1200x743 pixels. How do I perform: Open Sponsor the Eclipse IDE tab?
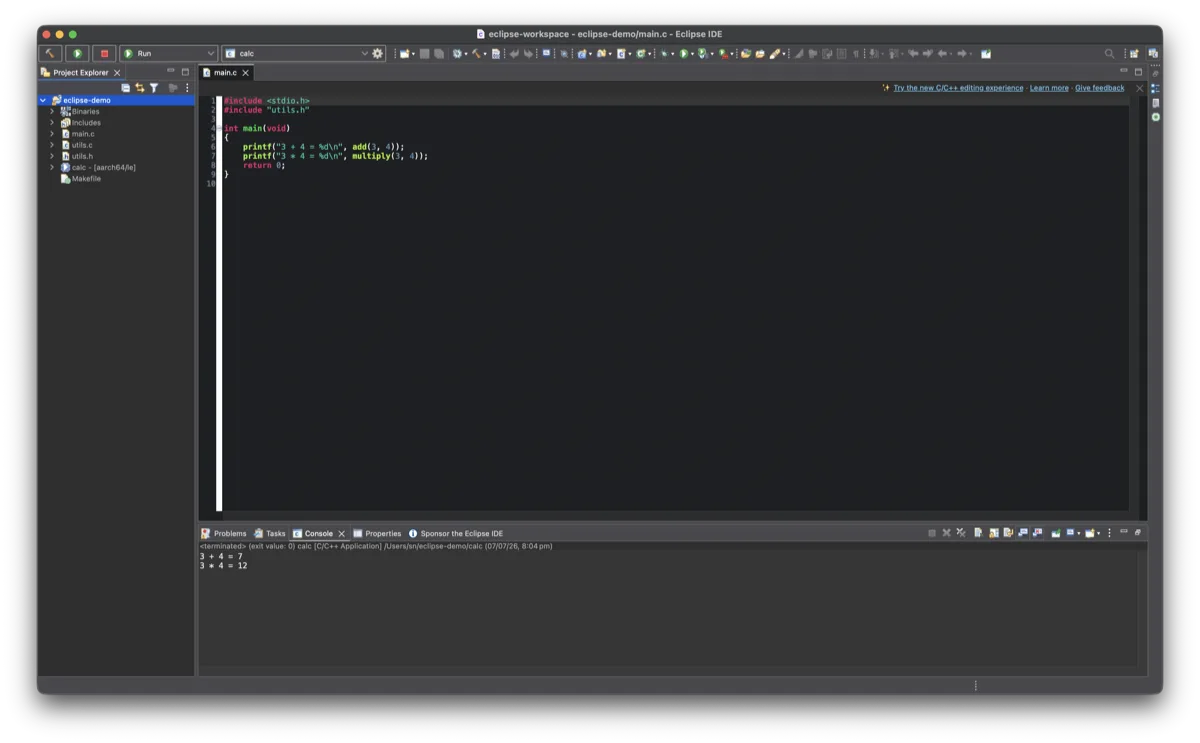pos(456,533)
